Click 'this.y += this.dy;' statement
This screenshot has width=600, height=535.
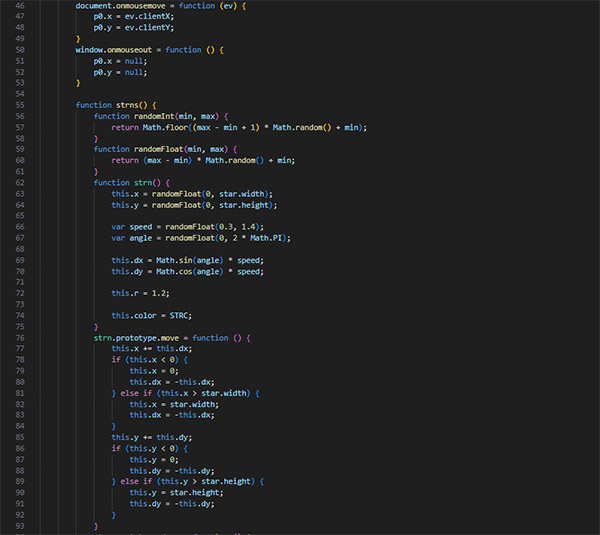coord(152,437)
